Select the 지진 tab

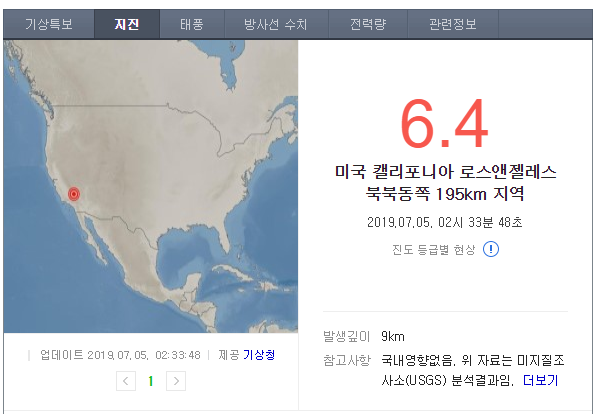[x=127, y=24]
